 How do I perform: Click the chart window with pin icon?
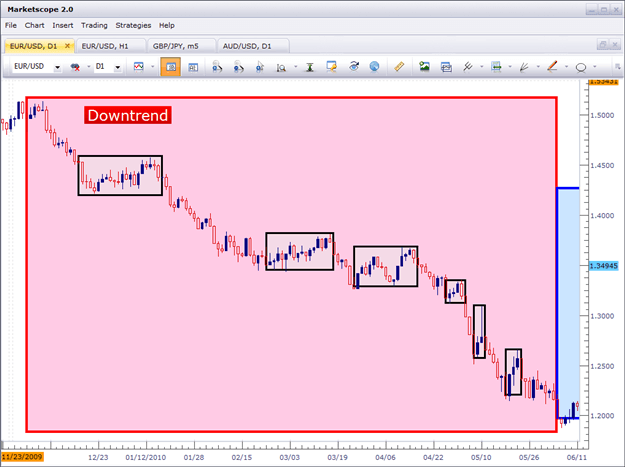(332, 66)
